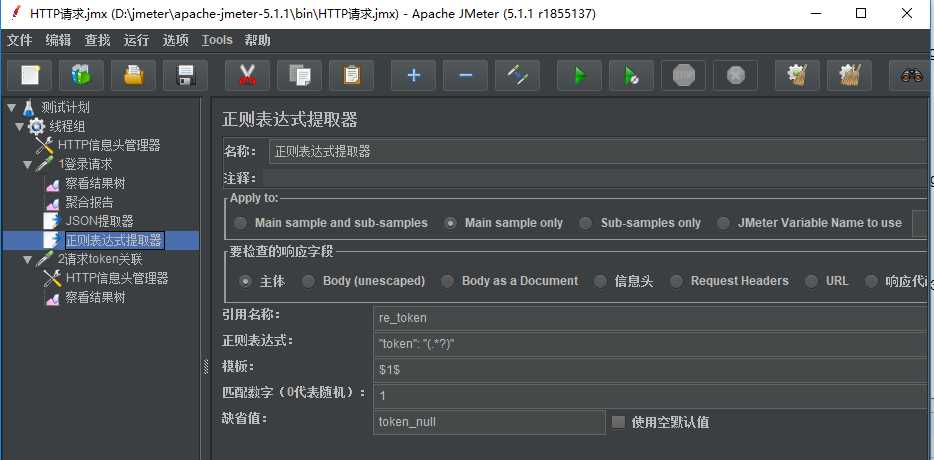Viewport: 934px width, 460px height.
Task: Open the 选项 menu
Action: [176, 41]
